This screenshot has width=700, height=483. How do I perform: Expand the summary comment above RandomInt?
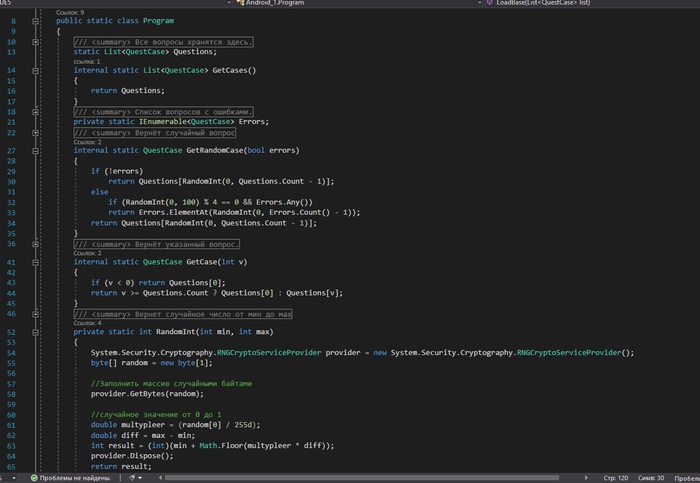(x=37, y=314)
